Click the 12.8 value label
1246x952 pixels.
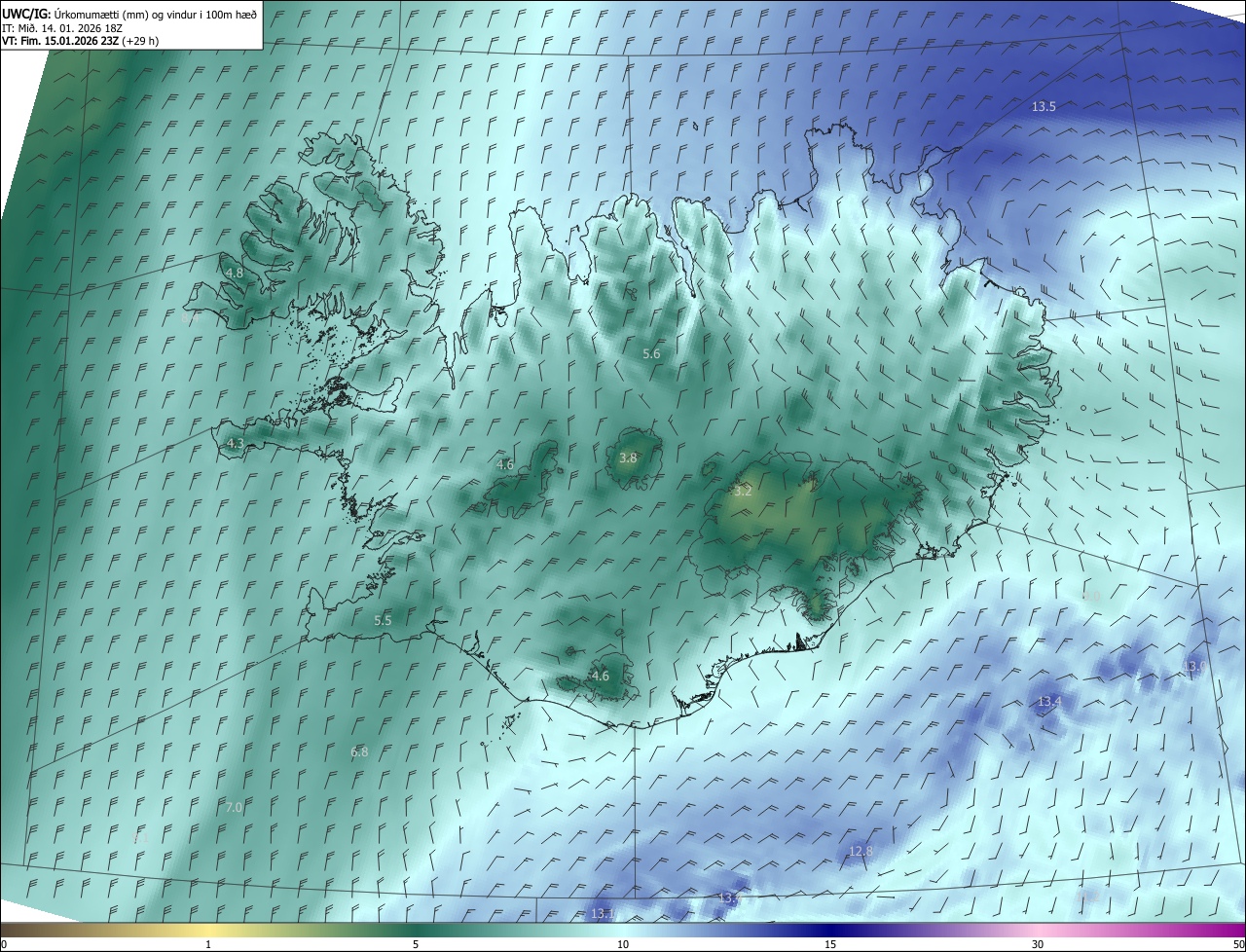861,851
